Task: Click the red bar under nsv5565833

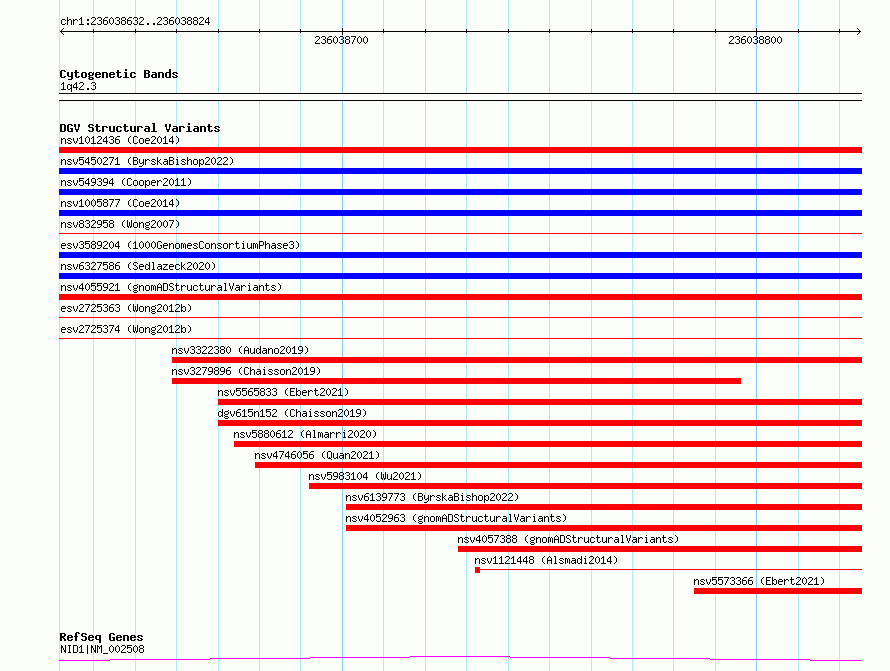Action: coord(540,402)
